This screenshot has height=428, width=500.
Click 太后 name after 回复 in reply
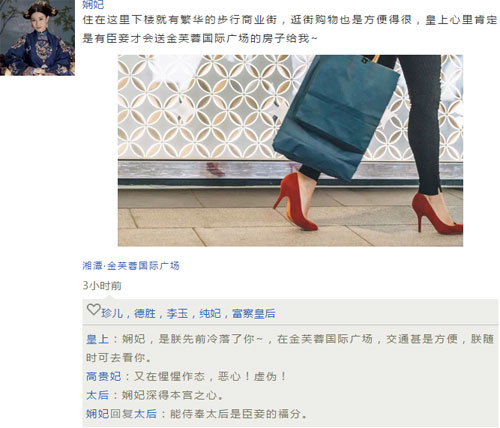click(145, 414)
